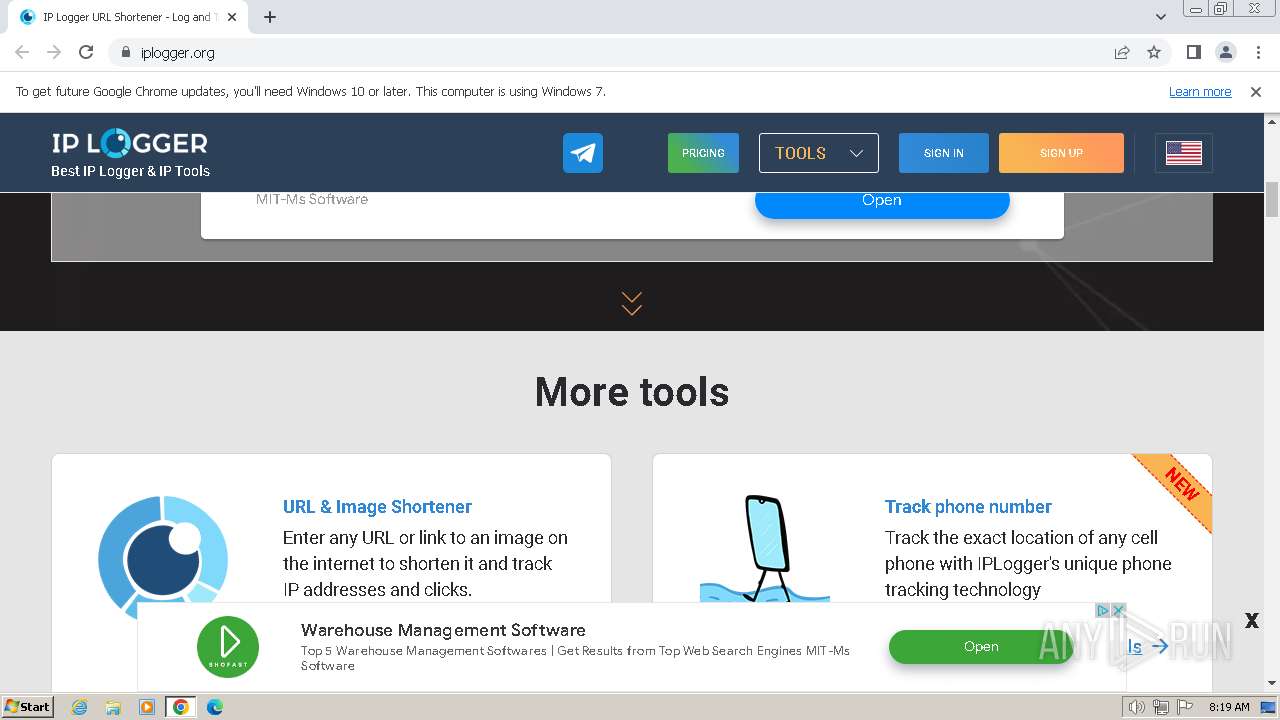This screenshot has width=1280, height=720.
Task: Go back using the browser back arrow
Action: tap(22, 52)
